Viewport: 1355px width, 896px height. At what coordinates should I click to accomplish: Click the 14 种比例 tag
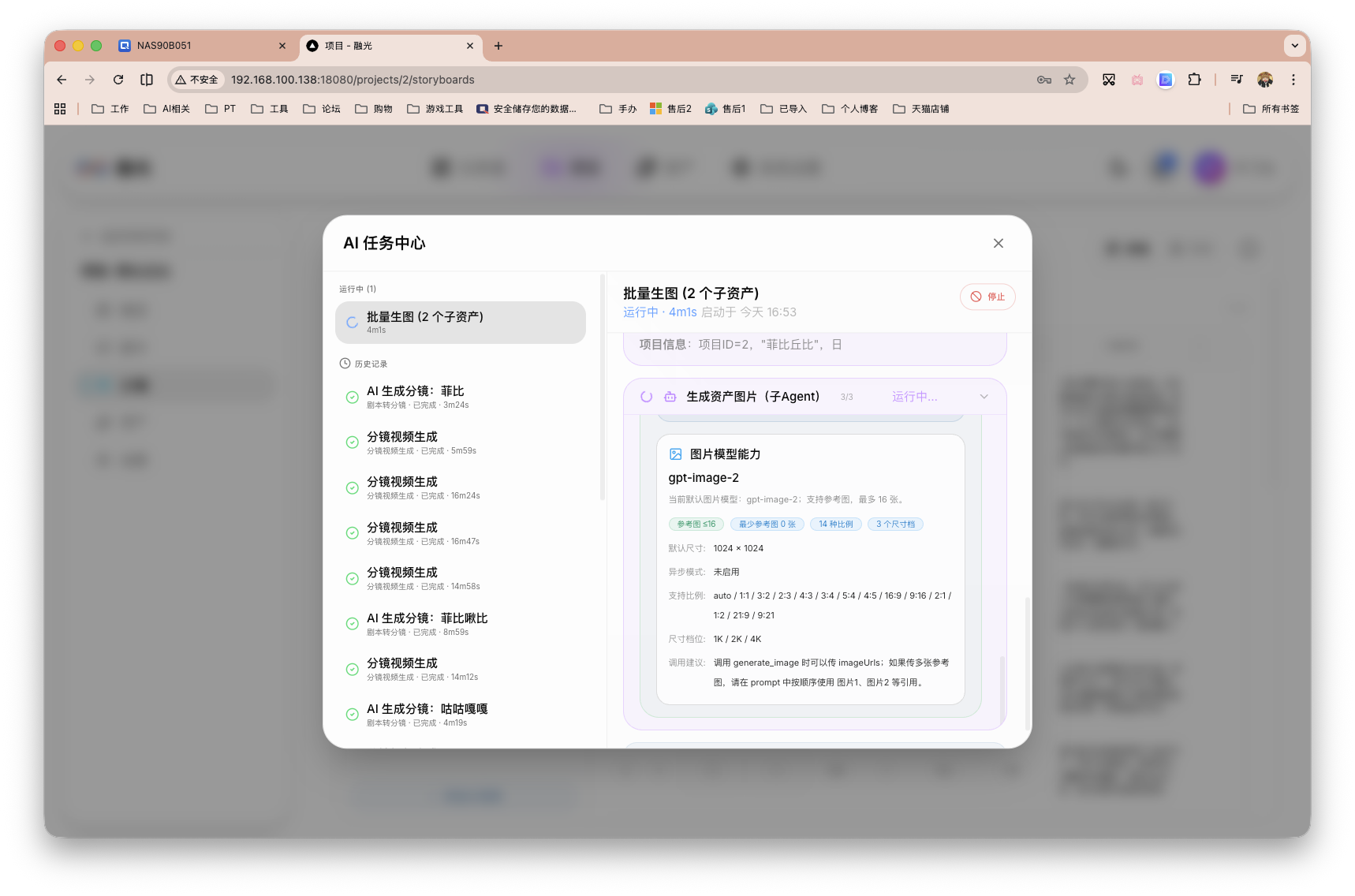835,524
